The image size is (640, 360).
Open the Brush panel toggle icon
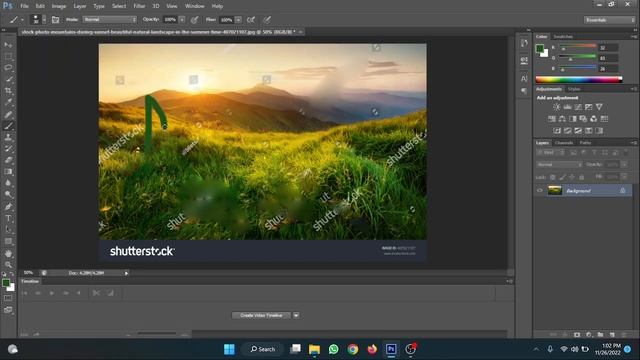(56, 20)
